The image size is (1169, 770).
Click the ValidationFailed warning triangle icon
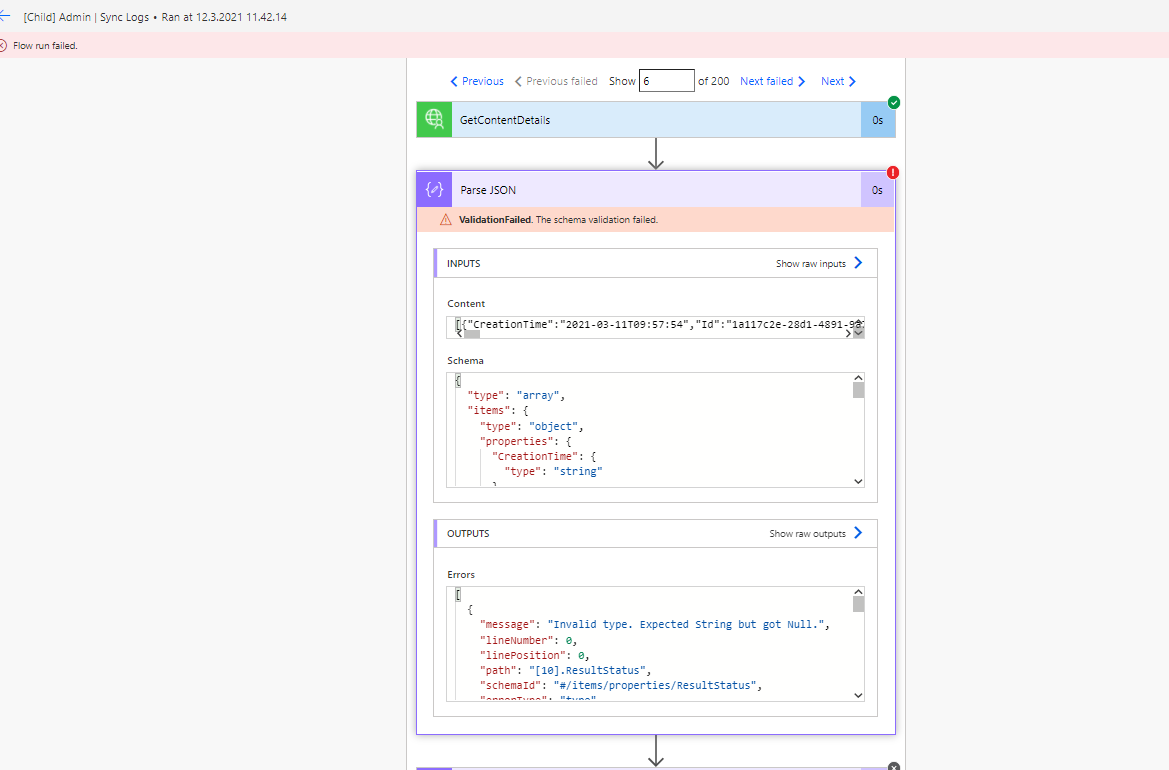(445, 219)
